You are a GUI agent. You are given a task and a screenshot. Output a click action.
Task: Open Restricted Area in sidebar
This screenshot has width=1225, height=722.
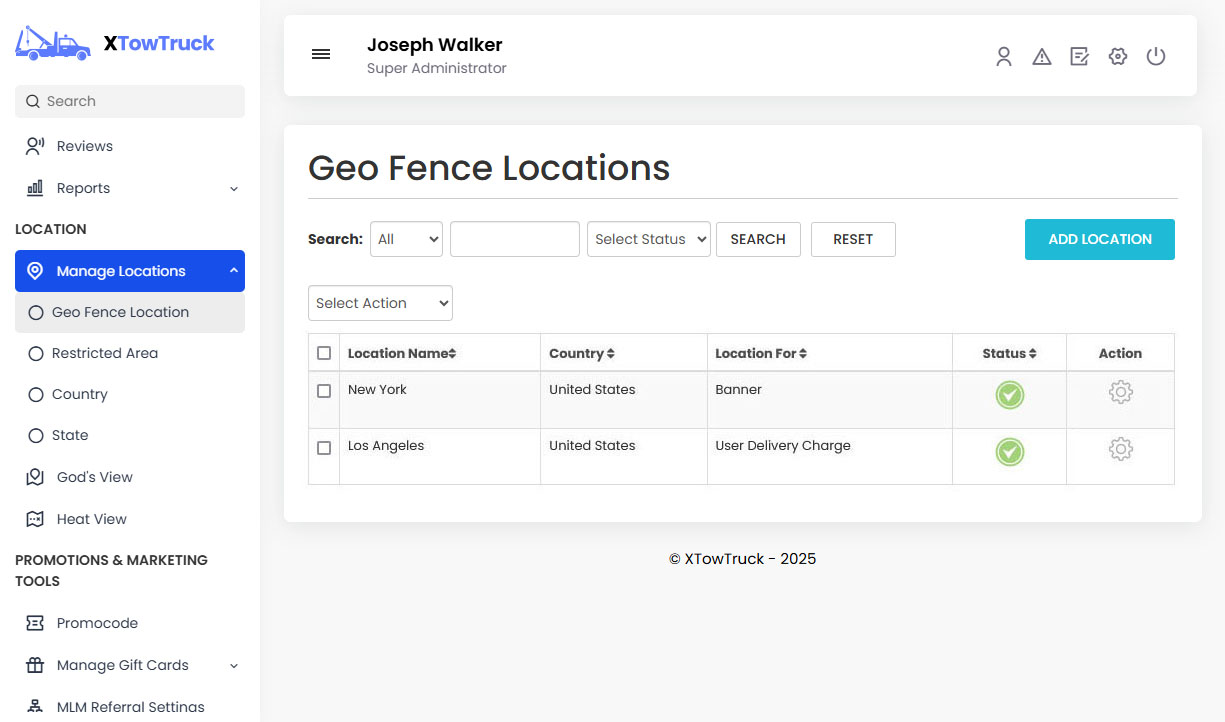104,353
